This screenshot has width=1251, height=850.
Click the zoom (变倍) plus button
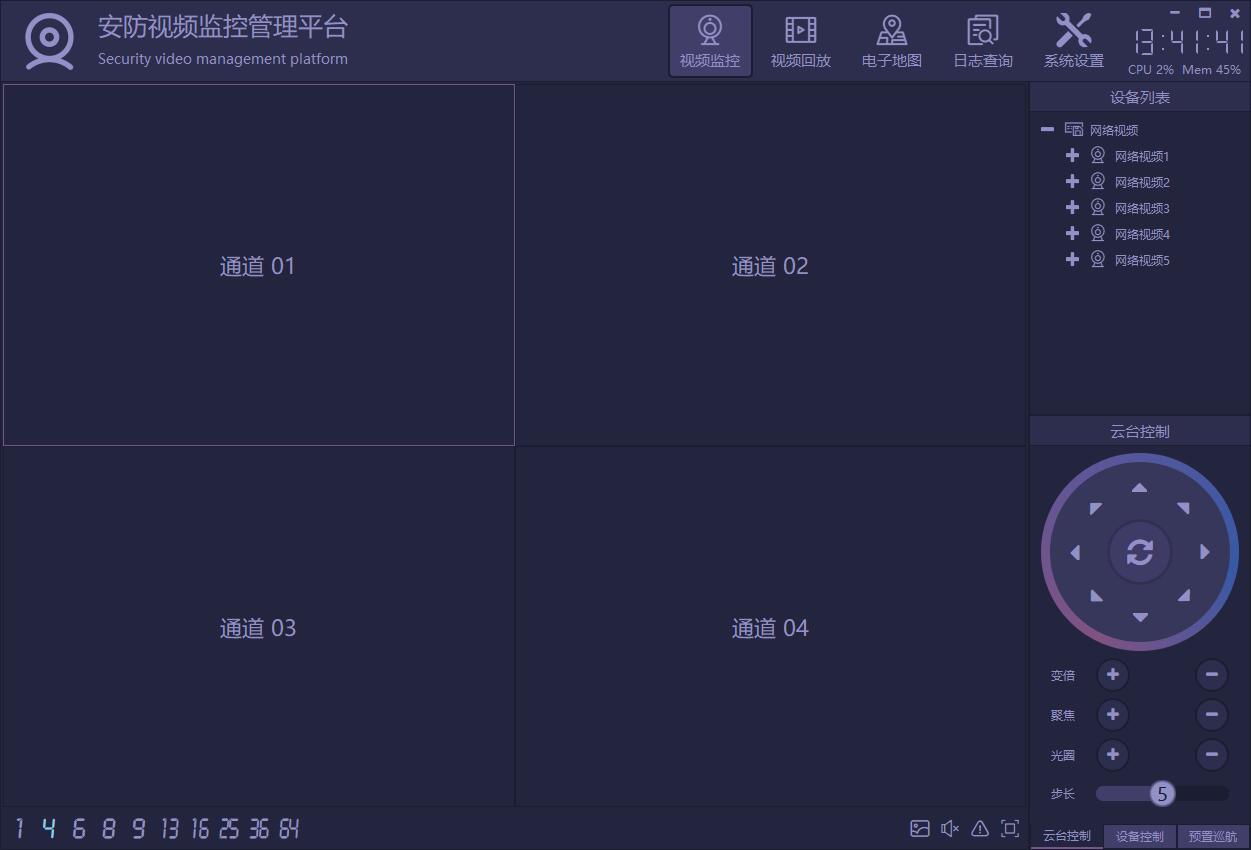(1112, 675)
